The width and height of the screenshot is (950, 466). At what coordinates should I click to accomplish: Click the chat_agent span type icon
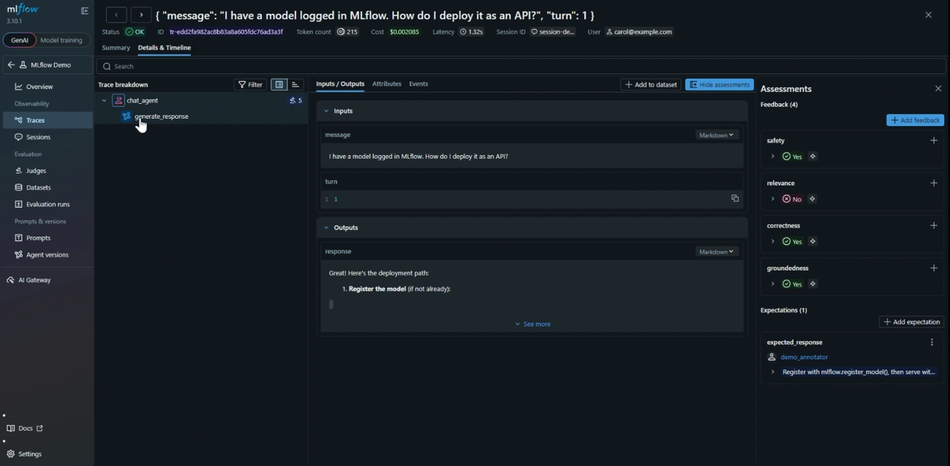118,101
